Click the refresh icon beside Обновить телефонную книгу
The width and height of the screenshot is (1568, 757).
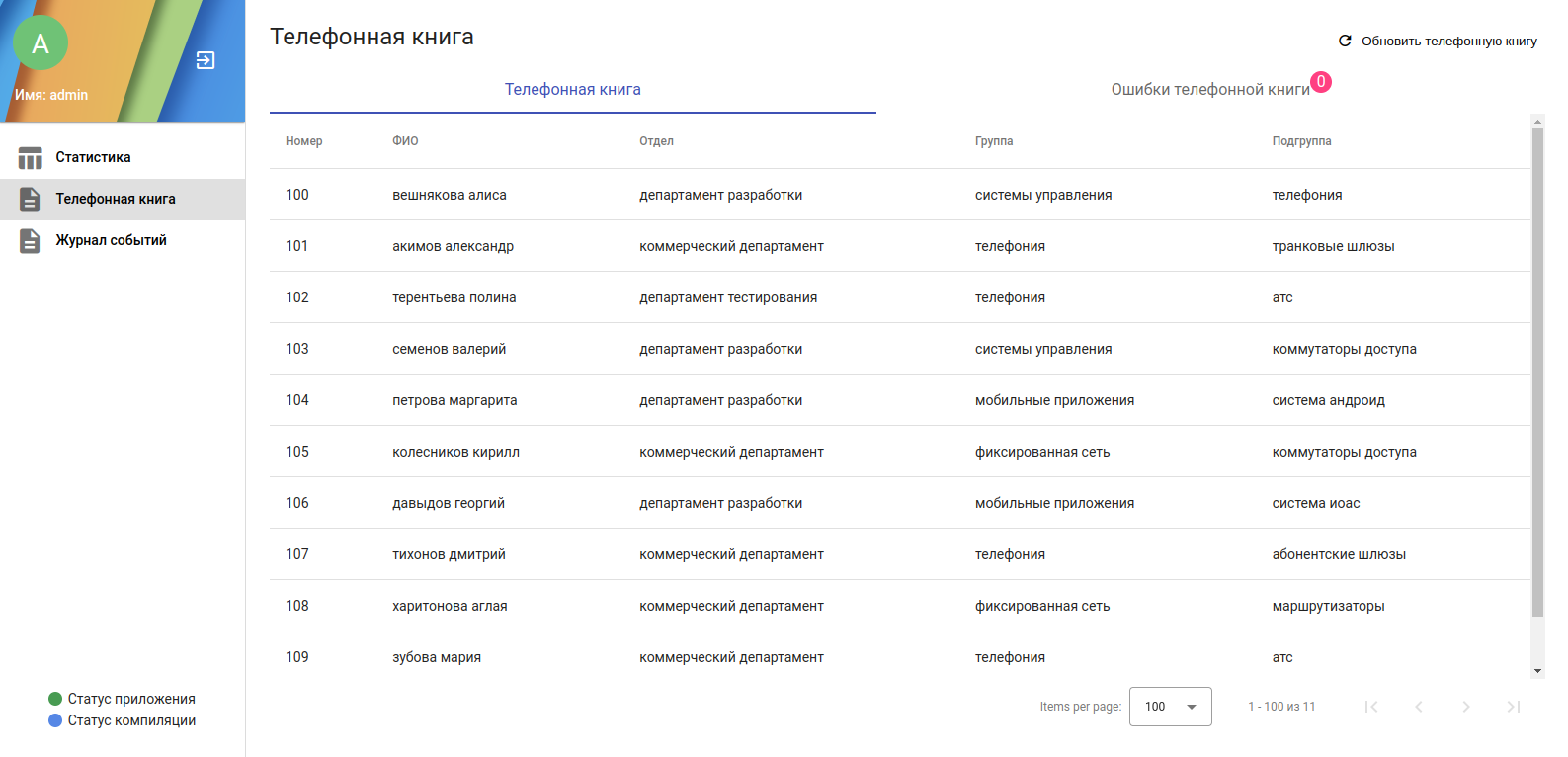click(x=1345, y=41)
